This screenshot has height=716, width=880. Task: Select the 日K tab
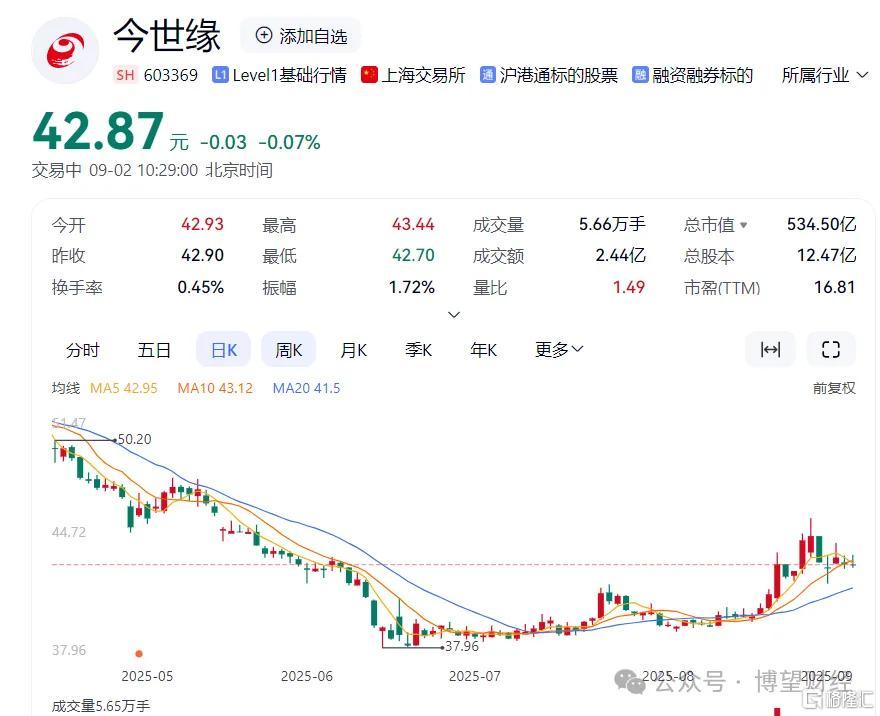pos(223,350)
